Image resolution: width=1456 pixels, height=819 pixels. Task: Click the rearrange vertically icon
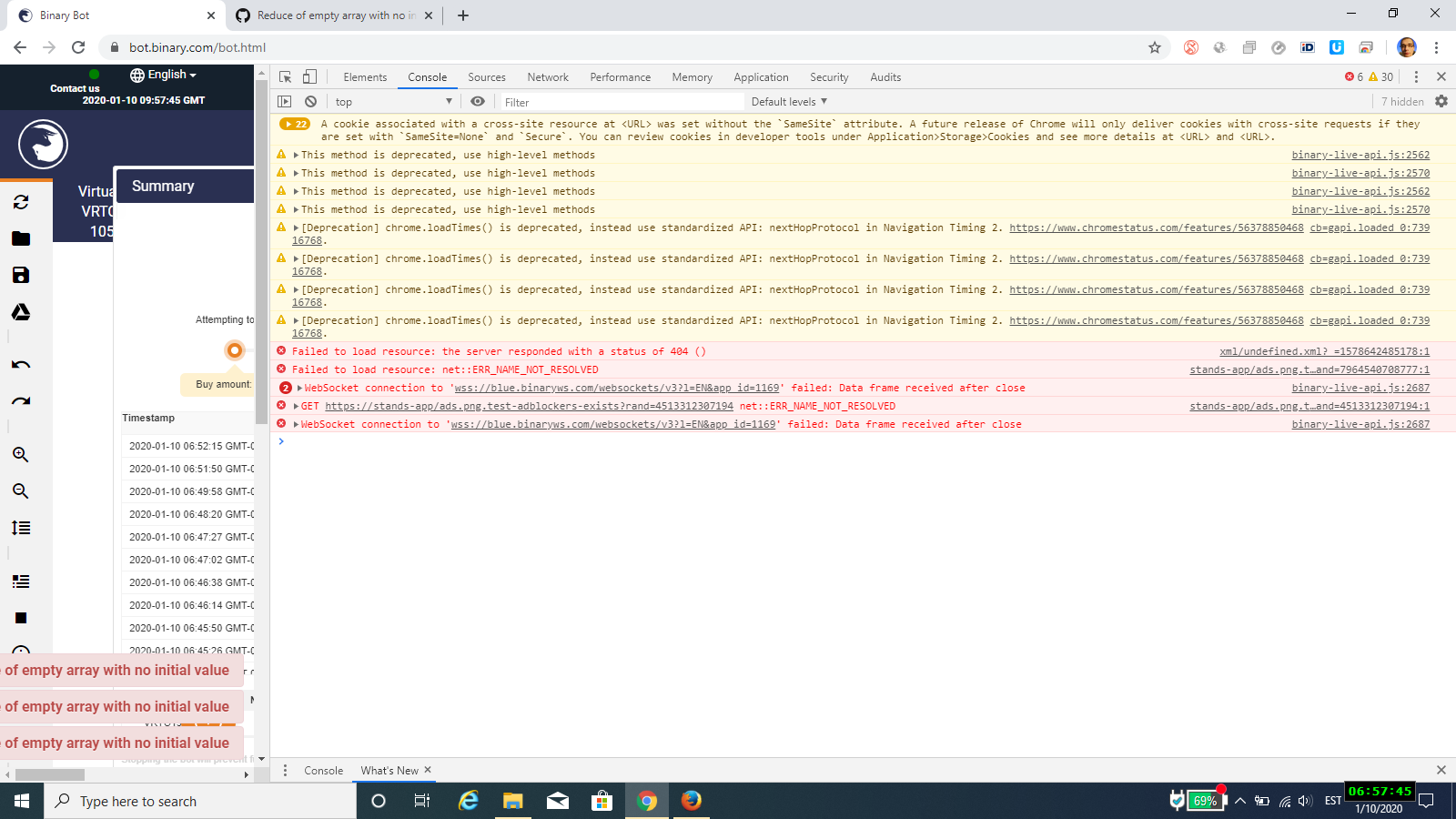tap(21, 528)
